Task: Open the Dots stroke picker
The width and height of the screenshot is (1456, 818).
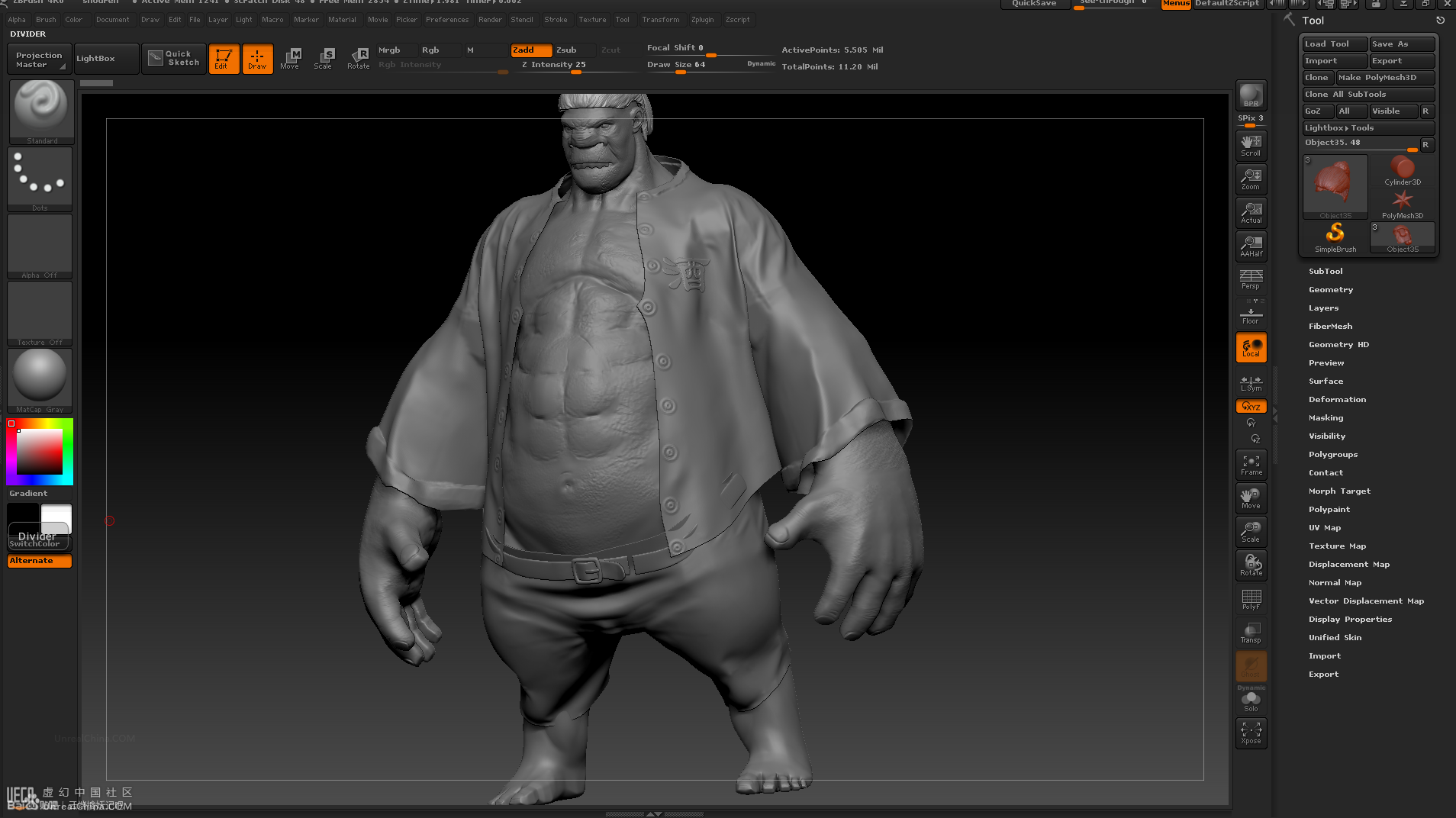Action: tap(40, 179)
